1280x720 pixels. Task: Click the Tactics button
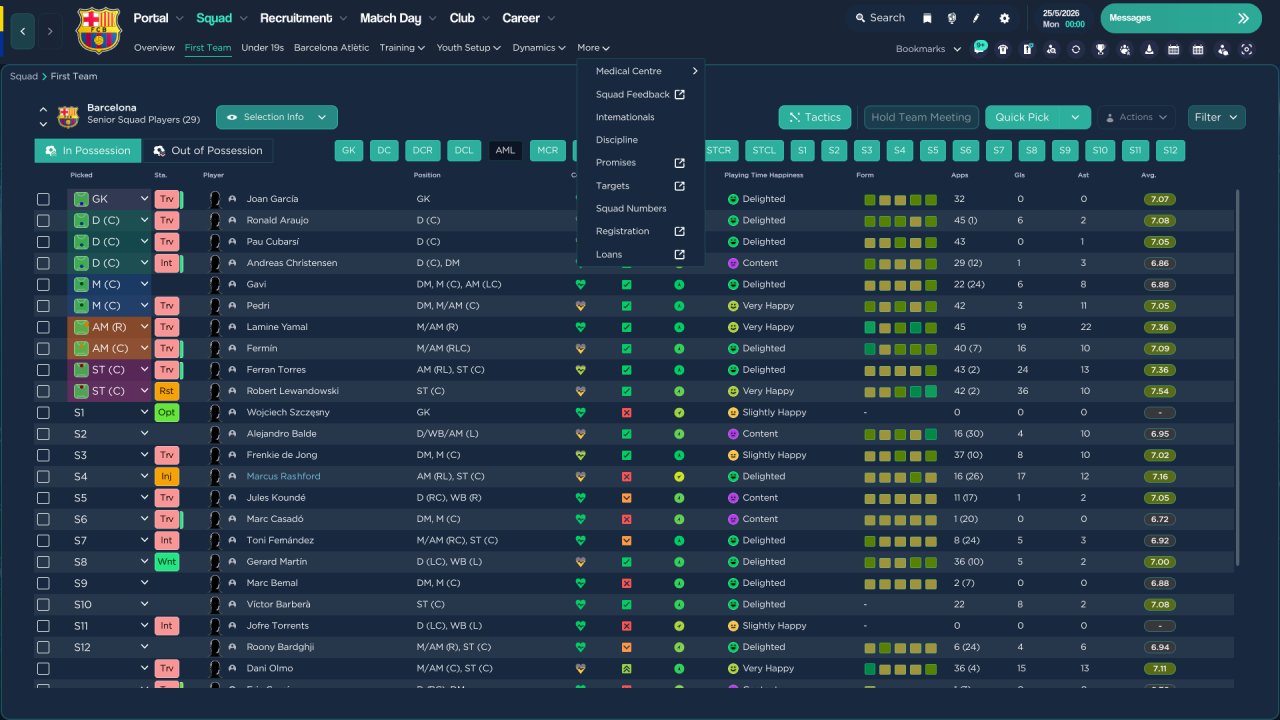coord(814,117)
